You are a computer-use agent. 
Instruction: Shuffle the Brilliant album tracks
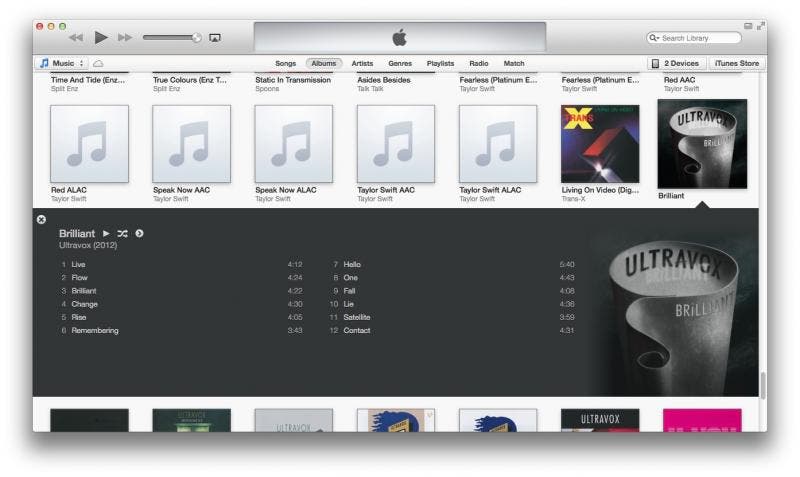tap(122, 233)
